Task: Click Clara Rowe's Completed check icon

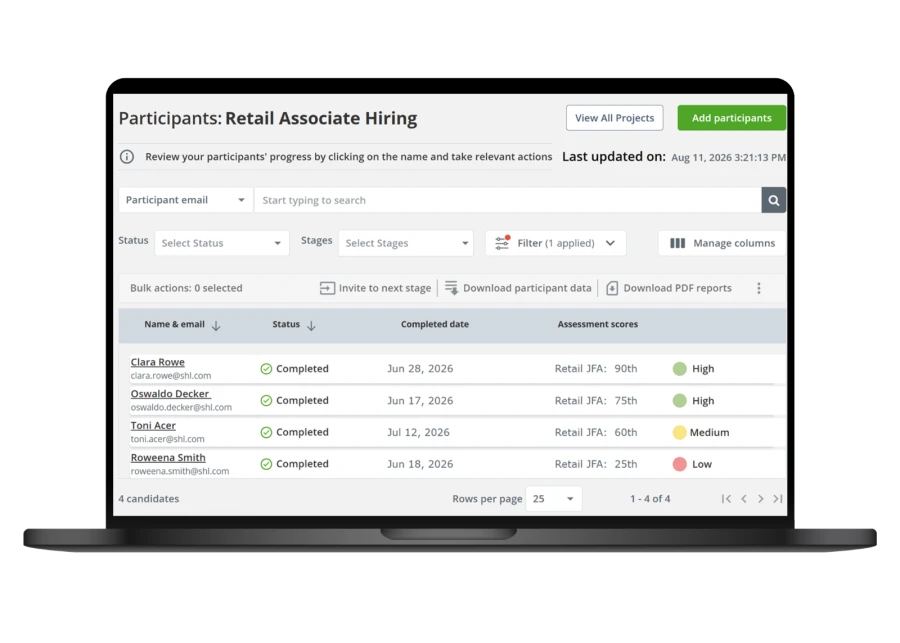Action: click(266, 369)
